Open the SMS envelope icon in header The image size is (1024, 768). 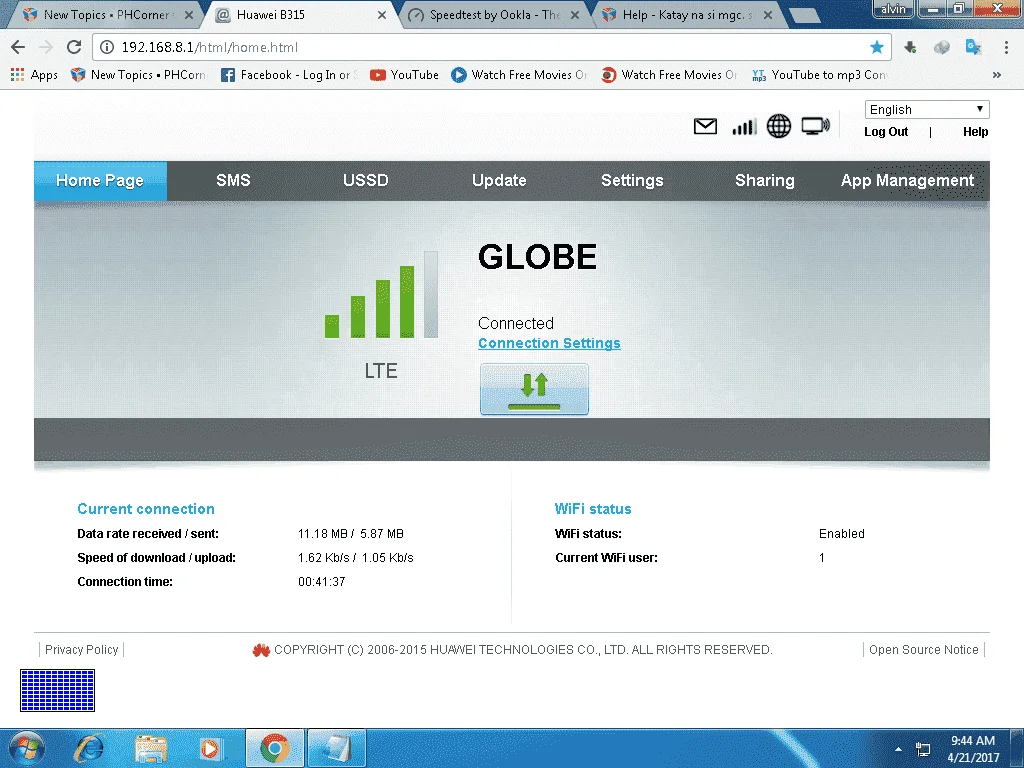coord(705,126)
